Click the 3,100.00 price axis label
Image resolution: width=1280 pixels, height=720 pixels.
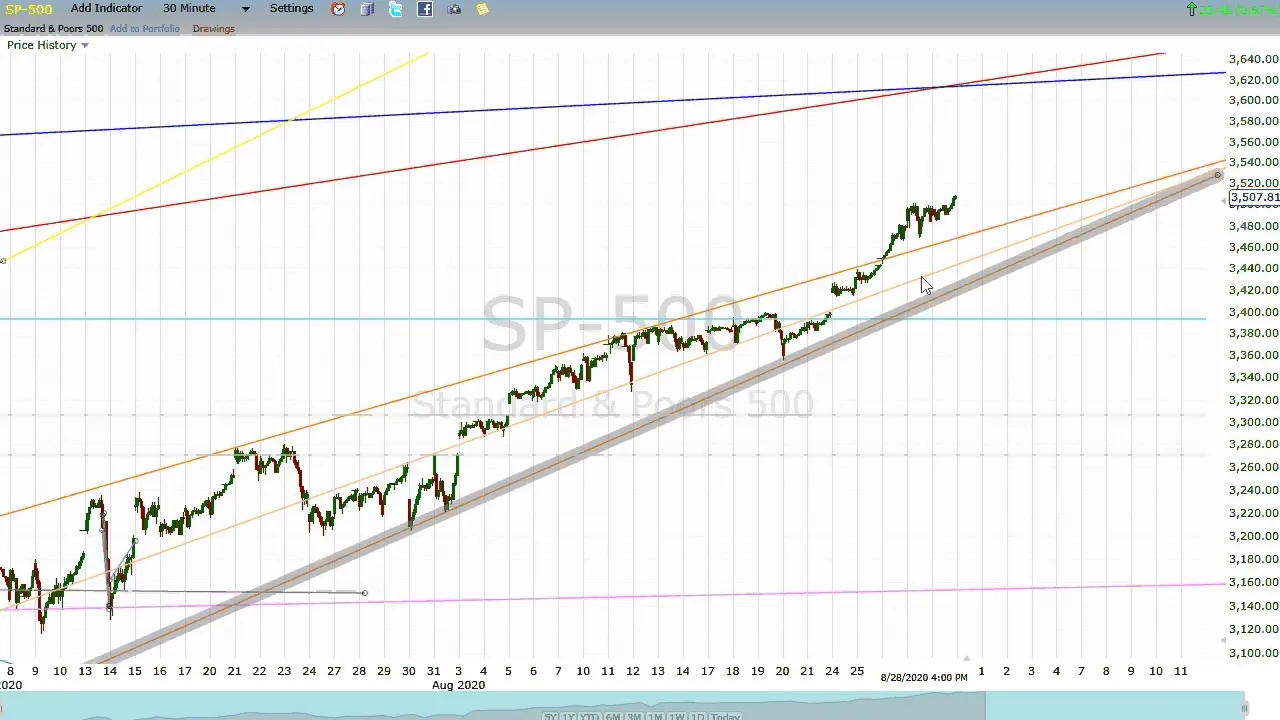pyautogui.click(x=1254, y=653)
